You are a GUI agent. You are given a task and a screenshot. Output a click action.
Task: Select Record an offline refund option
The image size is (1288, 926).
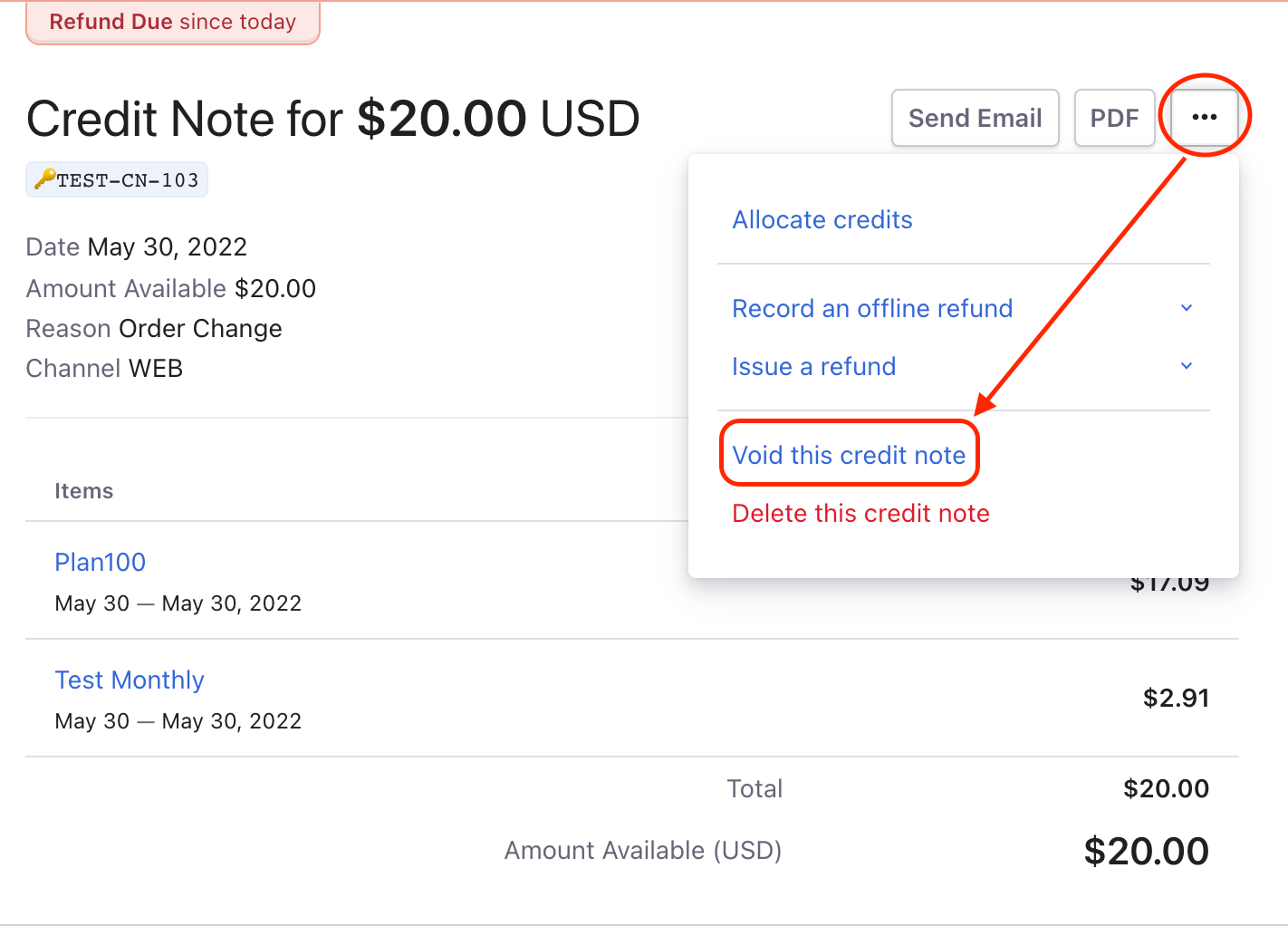tap(872, 308)
